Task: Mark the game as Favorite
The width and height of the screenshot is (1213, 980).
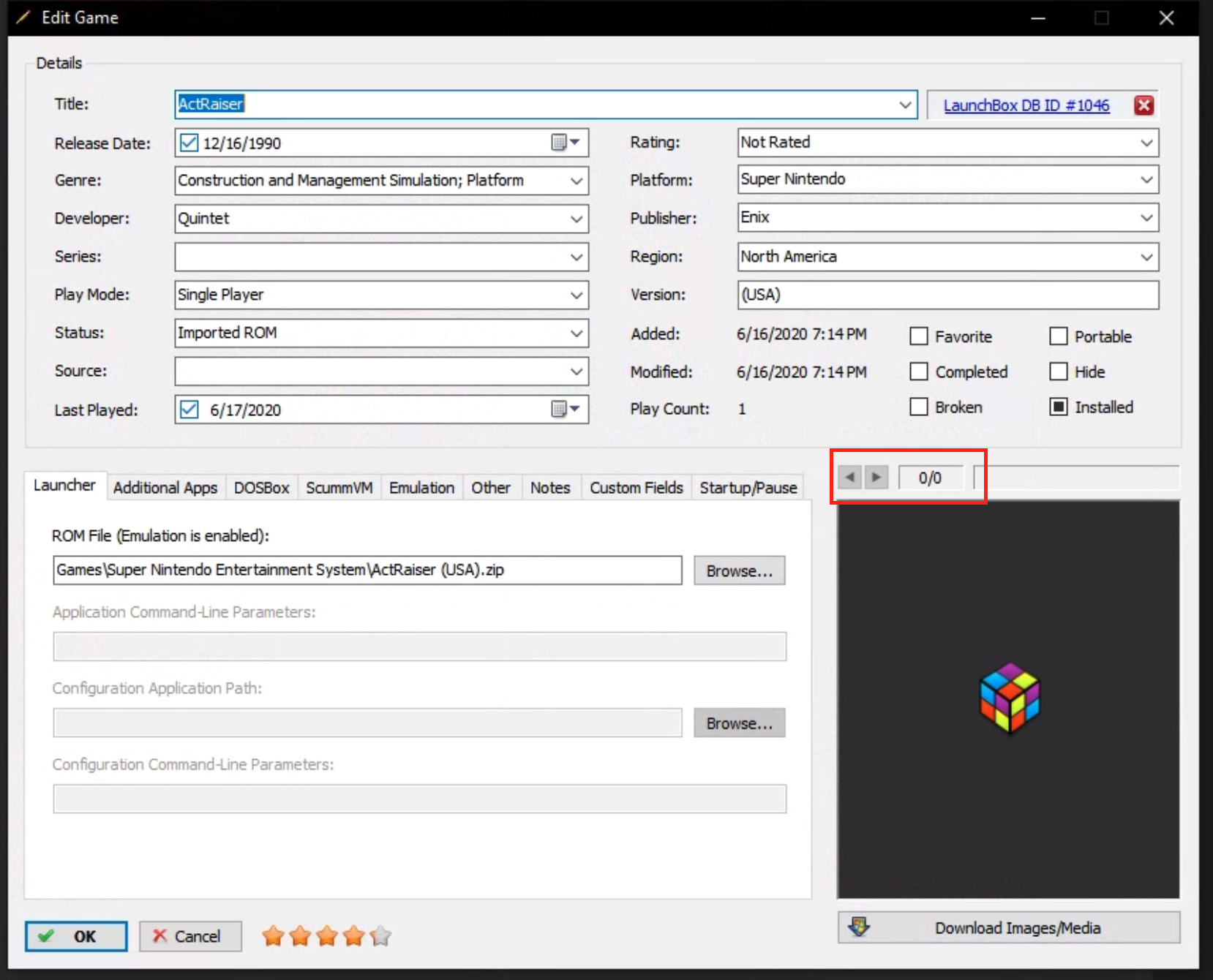Action: click(919, 336)
